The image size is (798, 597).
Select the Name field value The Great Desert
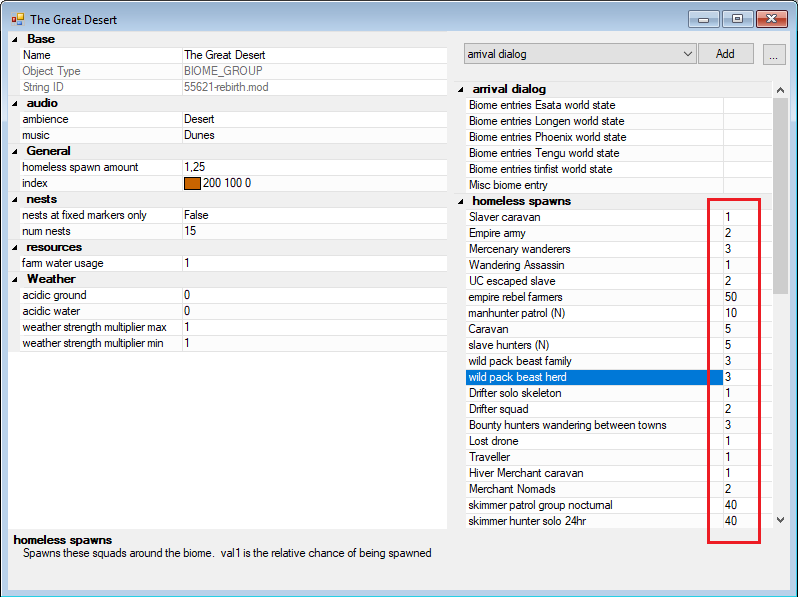pos(315,55)
